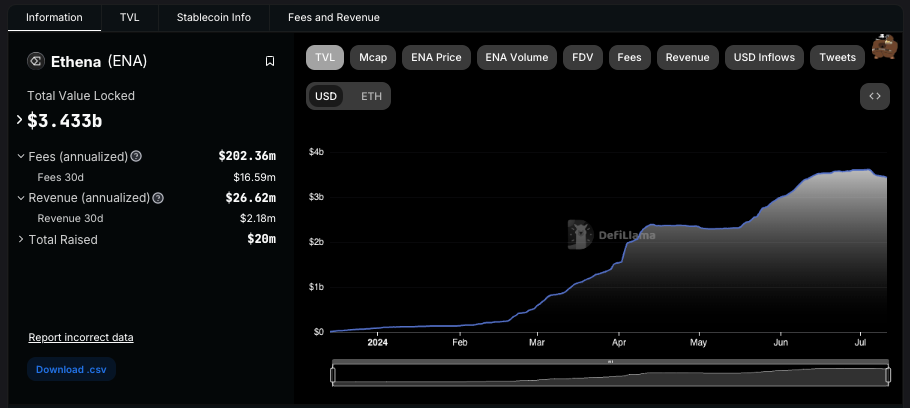Click the Fees annualized help icon
Screen dimensions: 910x408
[136, 156]
